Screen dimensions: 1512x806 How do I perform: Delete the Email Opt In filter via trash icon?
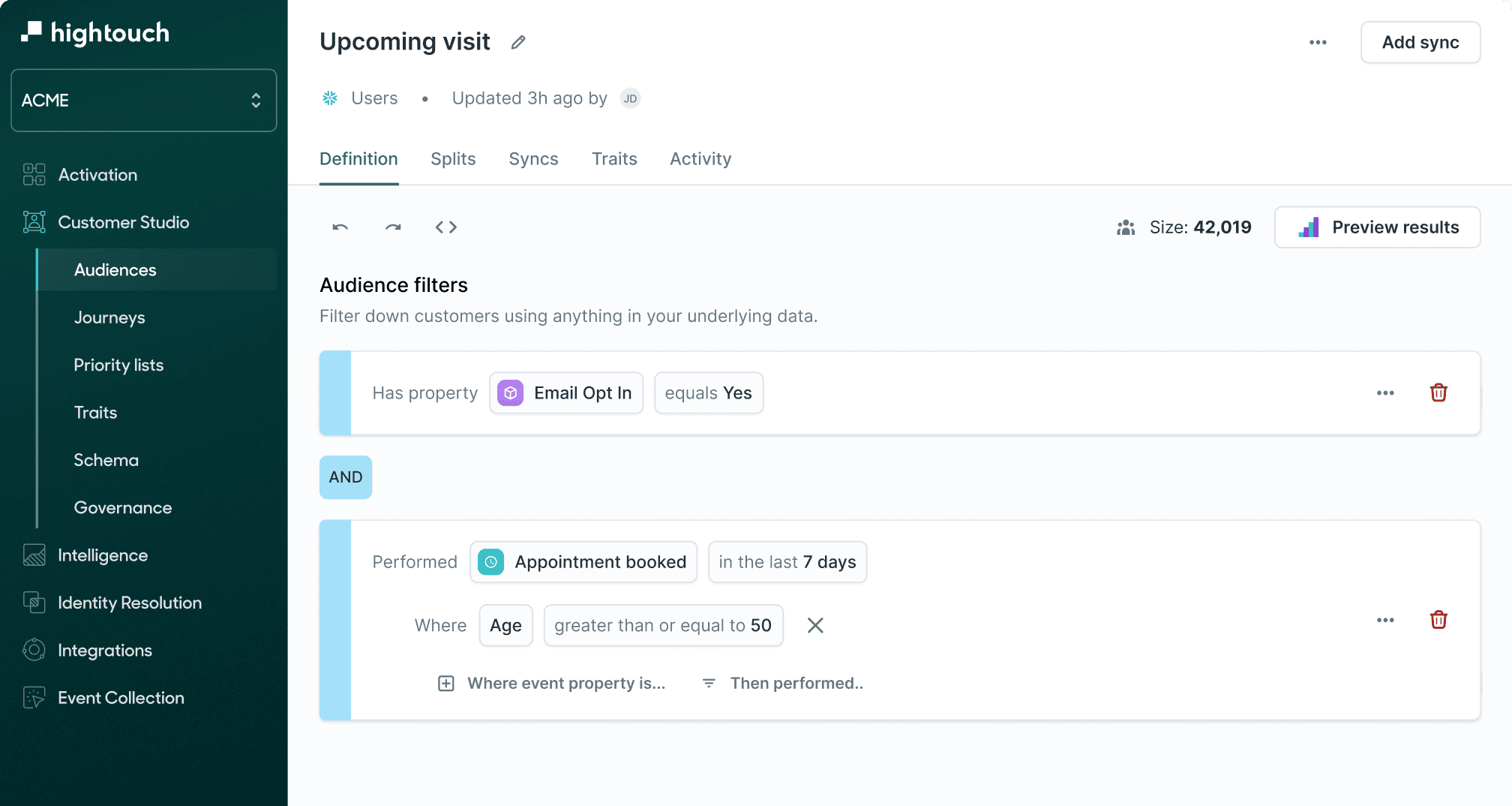click(x=1438, y=392)
